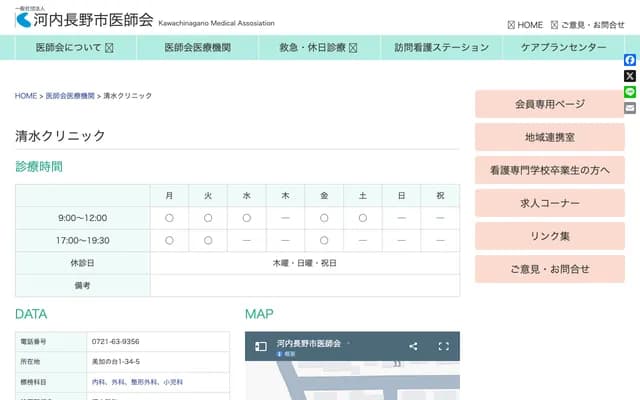Click the Kawachinagano Medical Association logo
This screenshot has height=400, width=640.
click(85, 19)
